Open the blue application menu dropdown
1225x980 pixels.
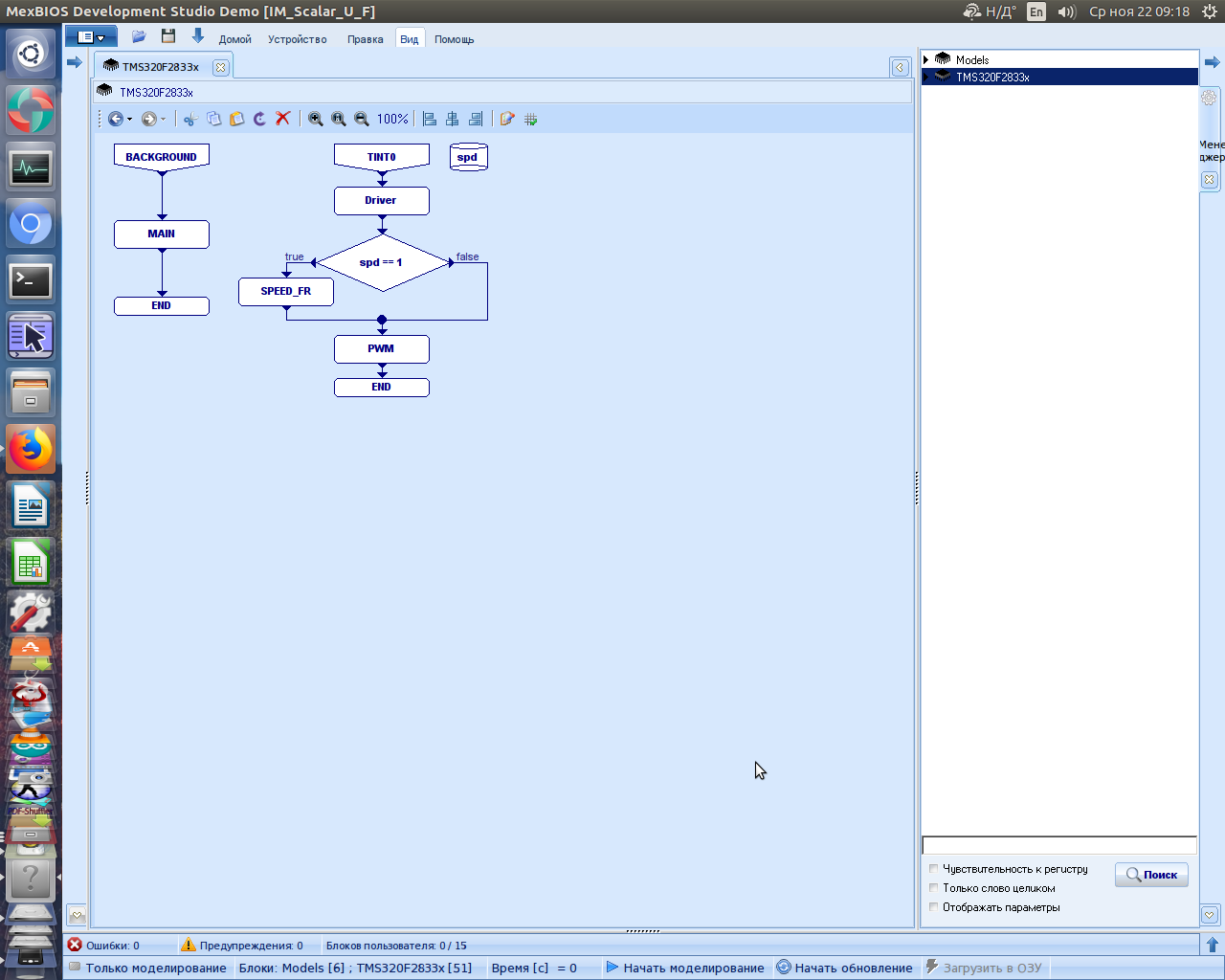click(91, 37)
